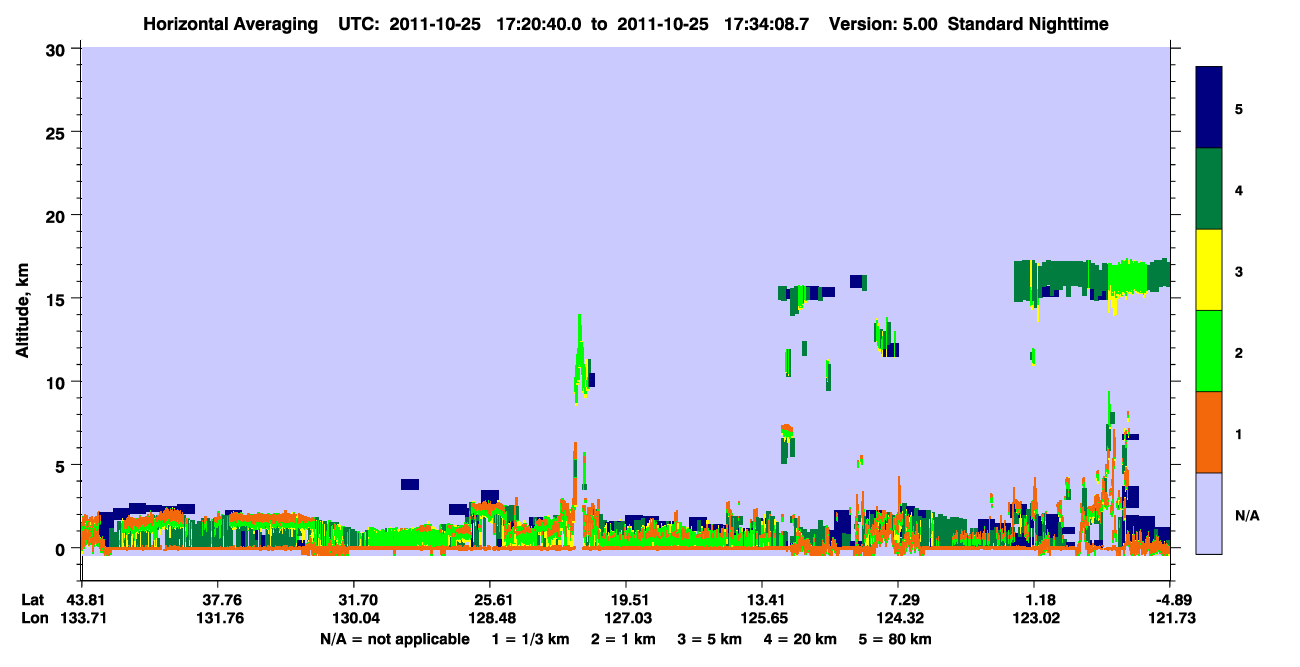Click the colorbar label '5'
1300x667 pixels.
pos(1239,109)
